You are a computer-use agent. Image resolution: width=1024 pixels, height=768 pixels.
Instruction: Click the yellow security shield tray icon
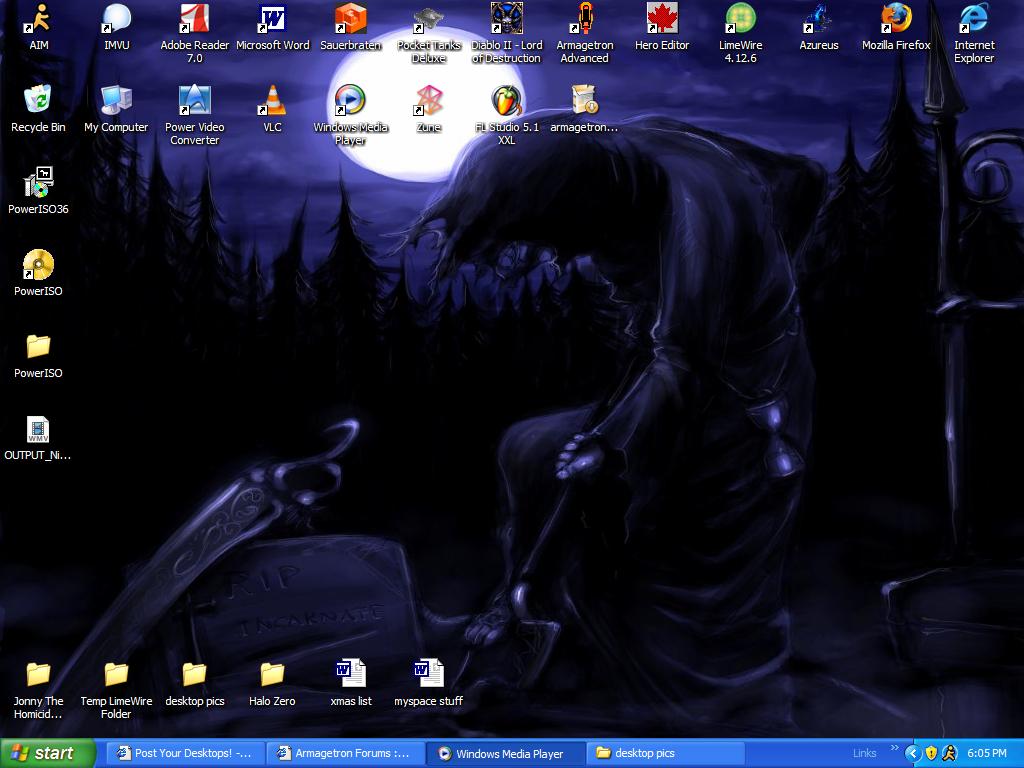[x=931, y=753]
